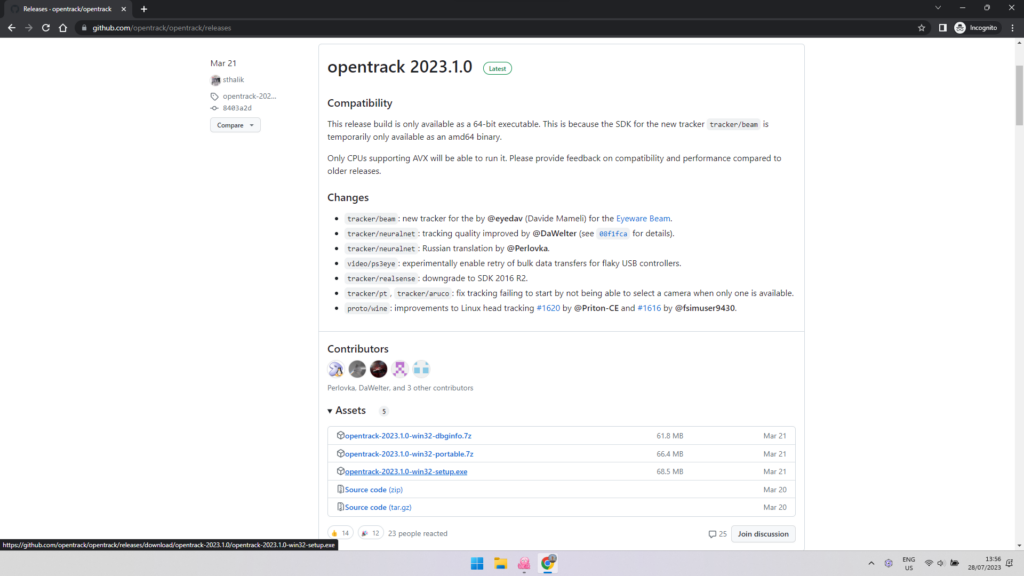This screenshot has width=1024, height=576.
Task: Open pull request #1620
Action: pyautogui.click(x=548, y=308)
